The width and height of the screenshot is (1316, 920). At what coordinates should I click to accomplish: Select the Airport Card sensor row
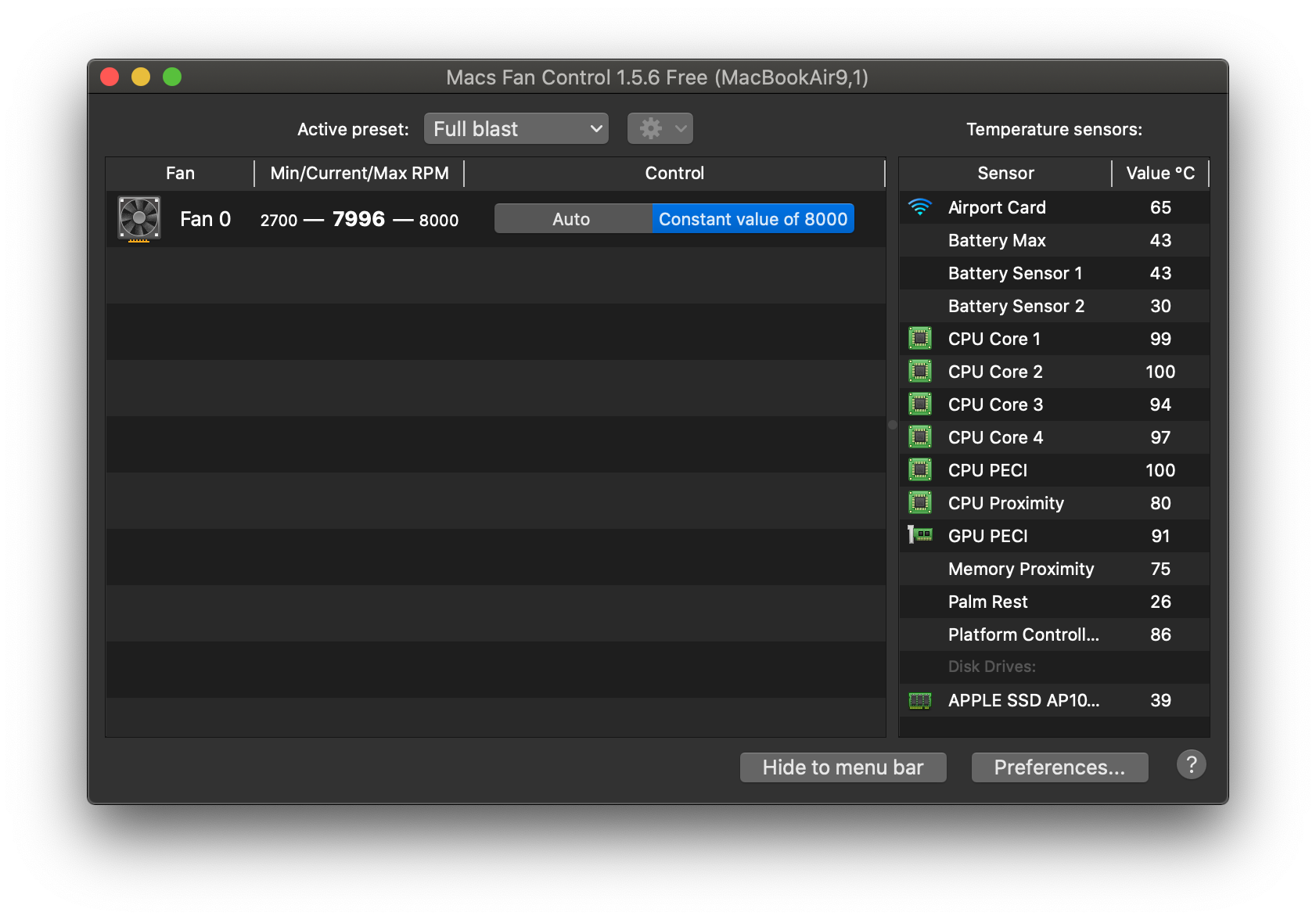[x=1055, y=207]
